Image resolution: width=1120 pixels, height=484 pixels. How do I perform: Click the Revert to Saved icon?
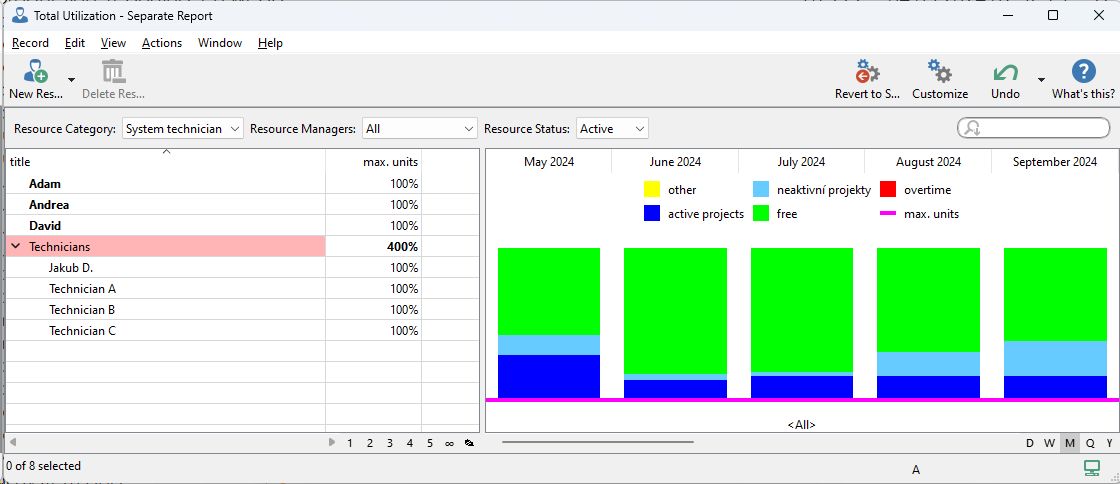867,72
